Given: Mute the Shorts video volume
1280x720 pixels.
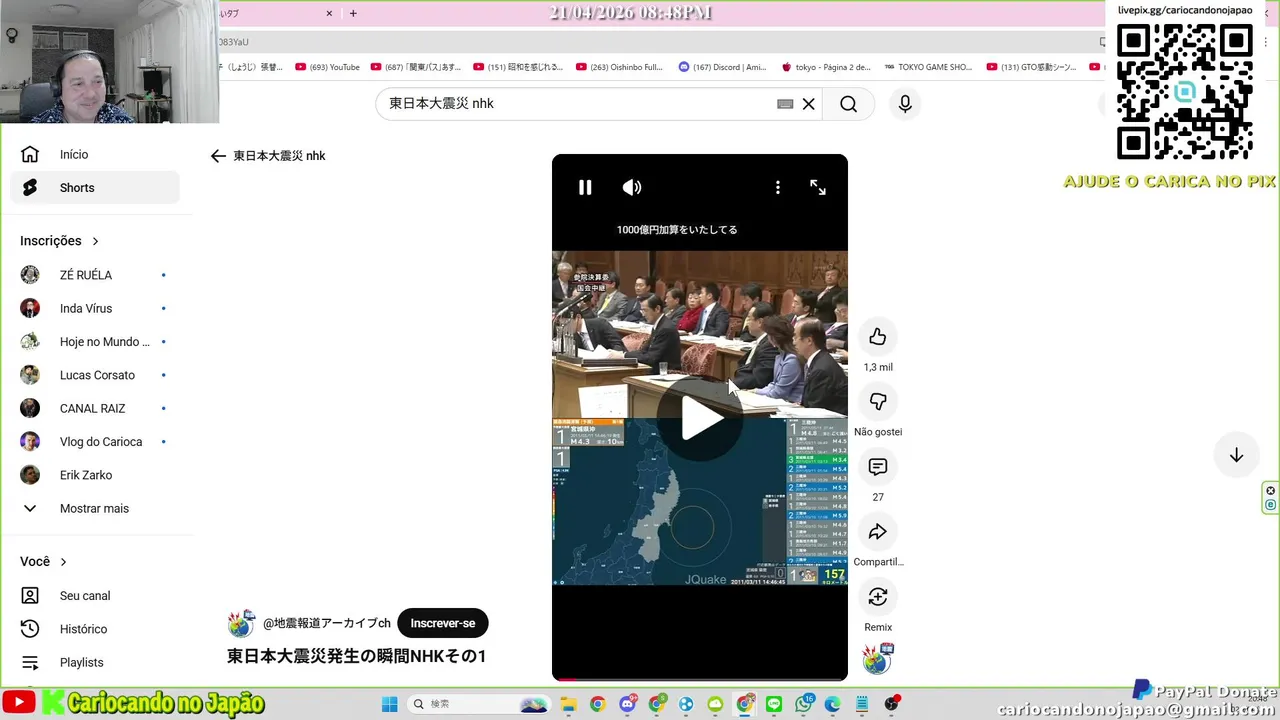Looking at the screenshot, I should pos(632,187).
